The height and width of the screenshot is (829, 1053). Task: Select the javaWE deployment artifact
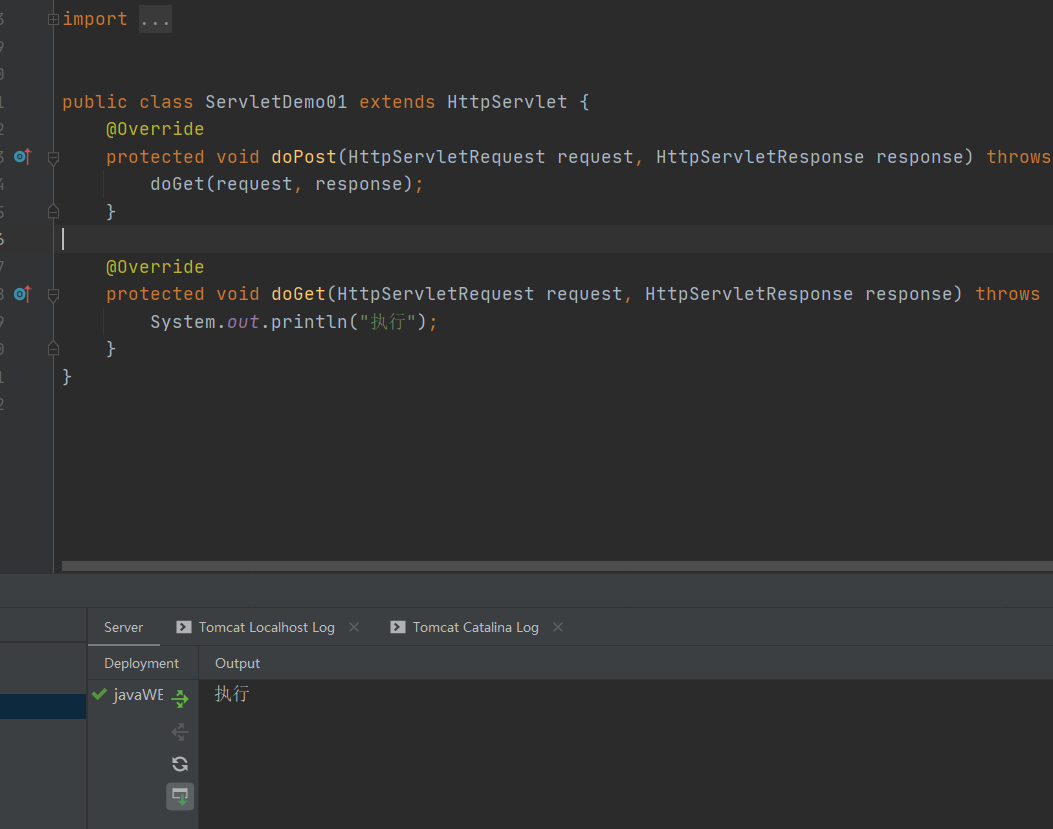138,695
